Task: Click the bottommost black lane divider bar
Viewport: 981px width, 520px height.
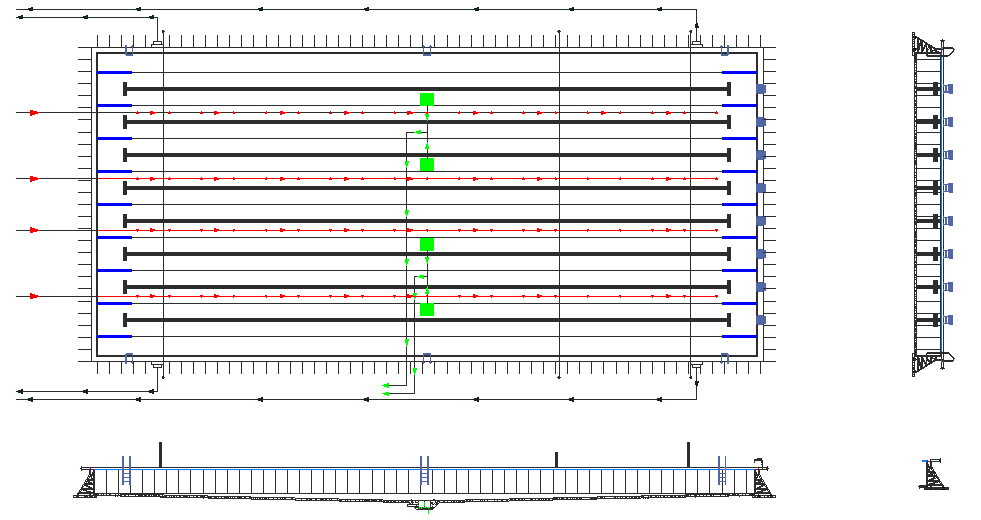Action: tap(427, 320)
